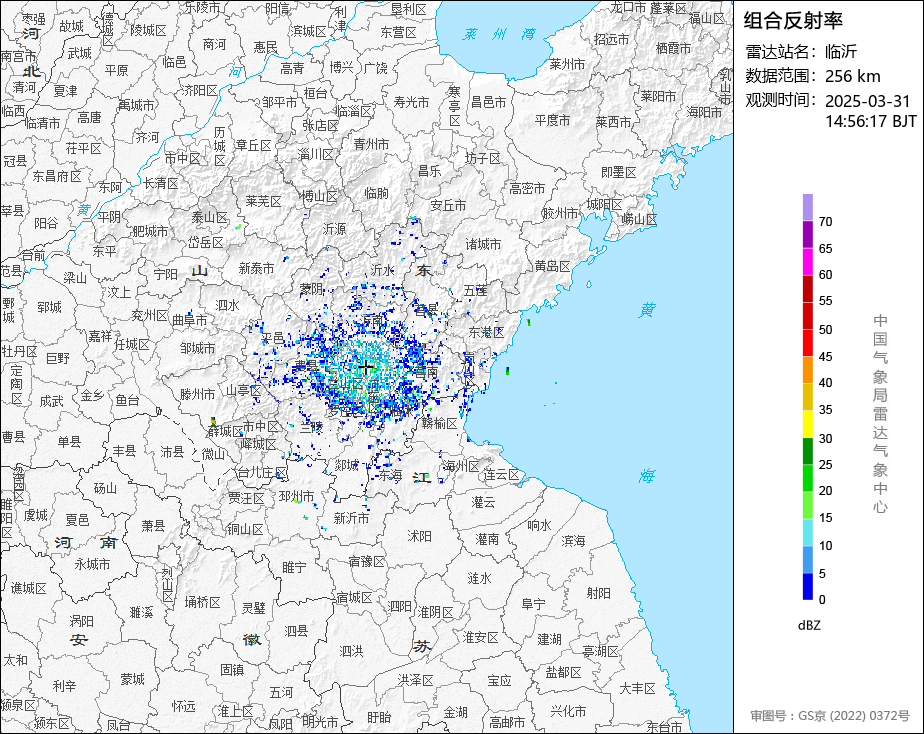This screenshot has width=924, height=734.
Task: Click the 灵璧 map label
Action: tap(253, 607)
